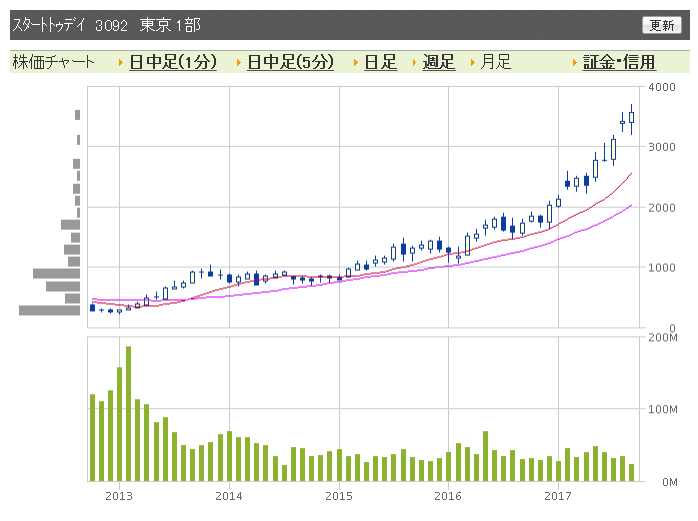Click orange arrow before 月足
The width and height of the screenshot is (698, 521).
(x=473, y=63)
